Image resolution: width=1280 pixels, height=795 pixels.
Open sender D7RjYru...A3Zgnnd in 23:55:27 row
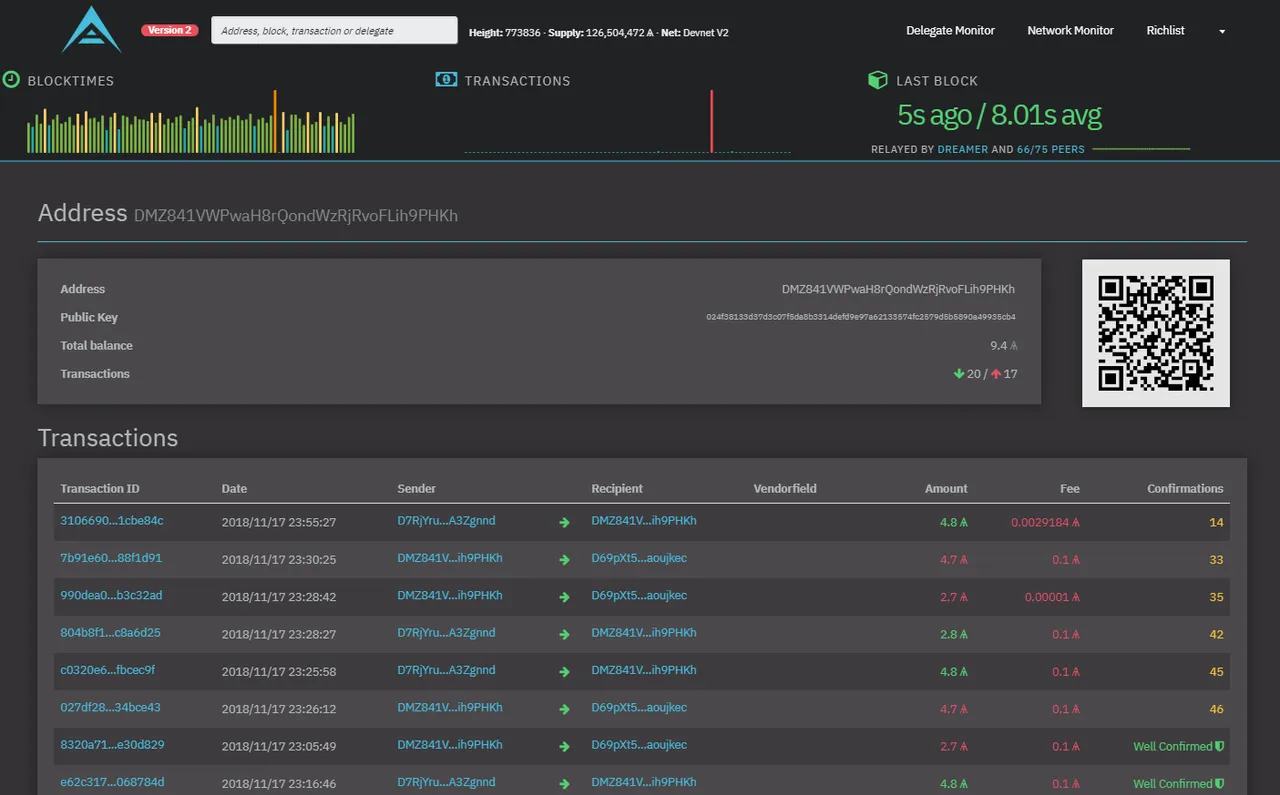(x=446, y=520)
